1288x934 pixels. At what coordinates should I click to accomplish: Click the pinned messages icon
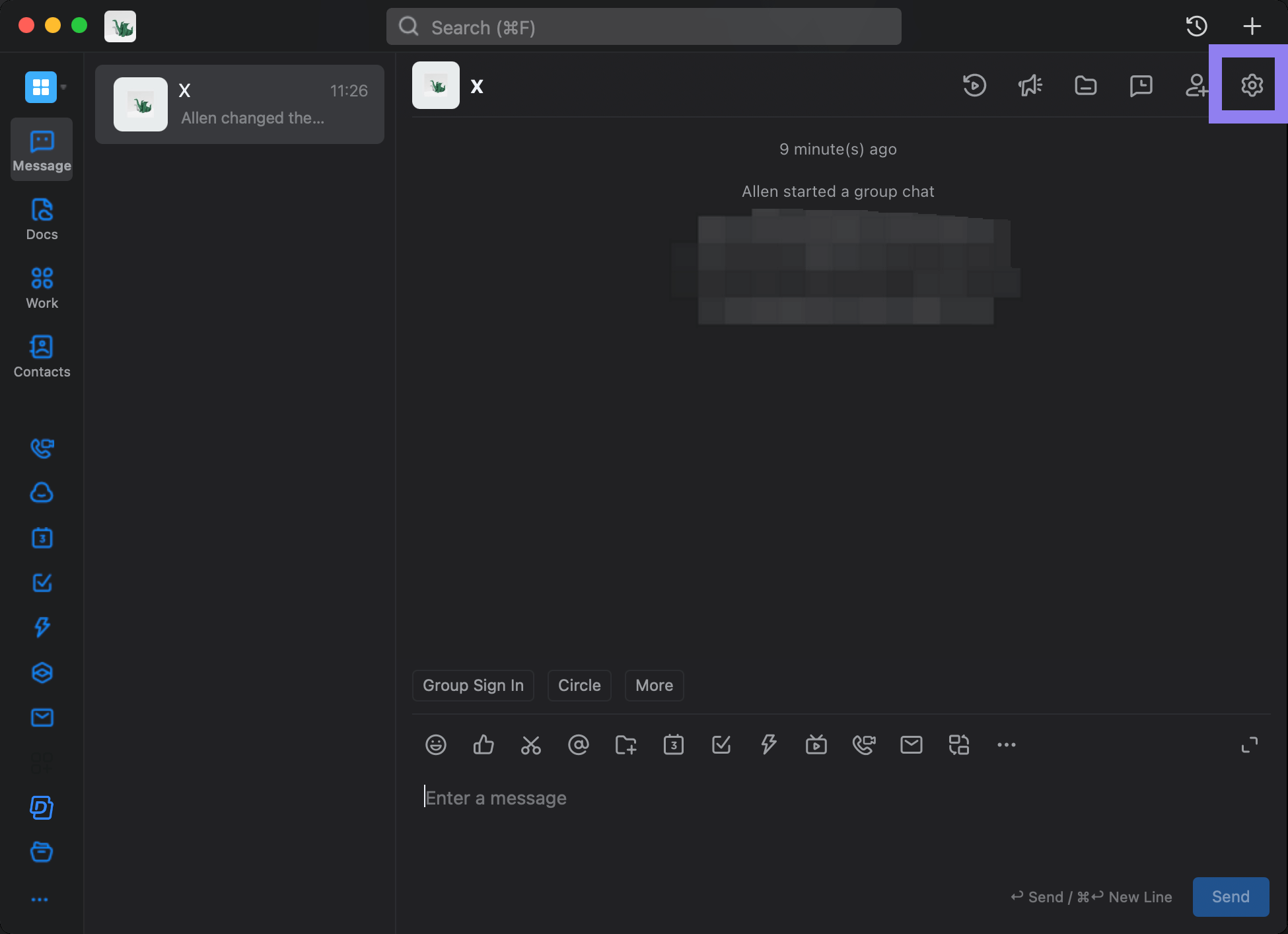click(x=1140, y=85)
